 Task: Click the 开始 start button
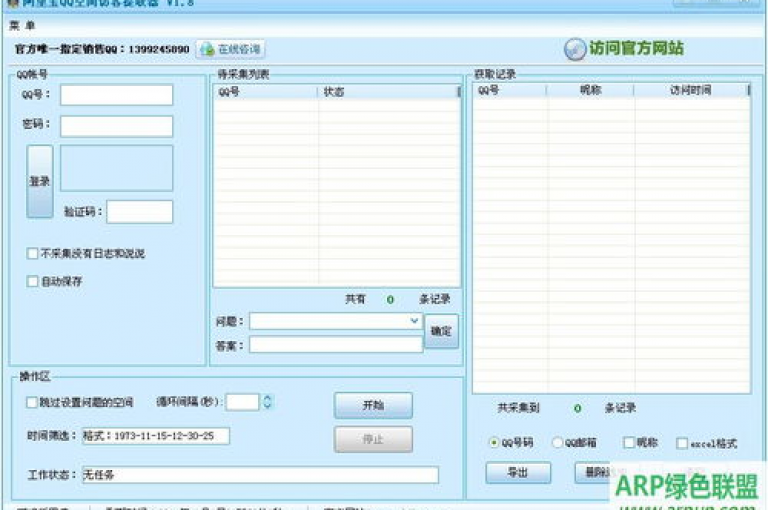coord(373,405)
